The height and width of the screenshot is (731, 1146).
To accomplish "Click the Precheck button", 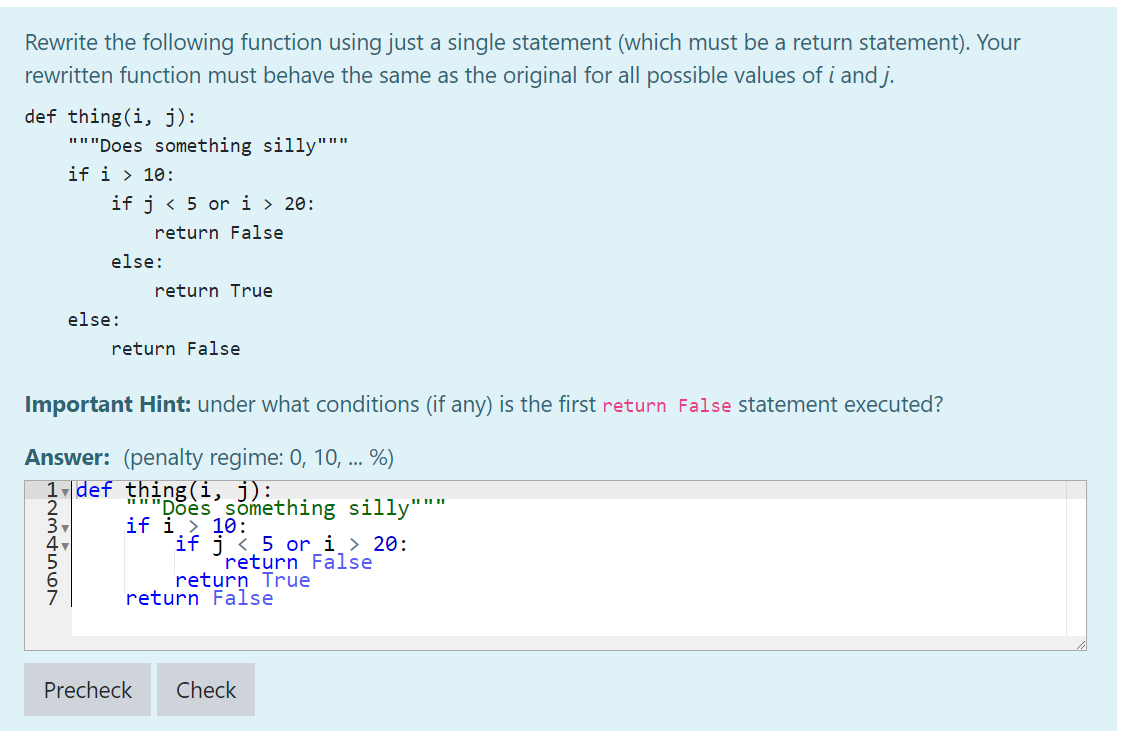I will (87, 689).
